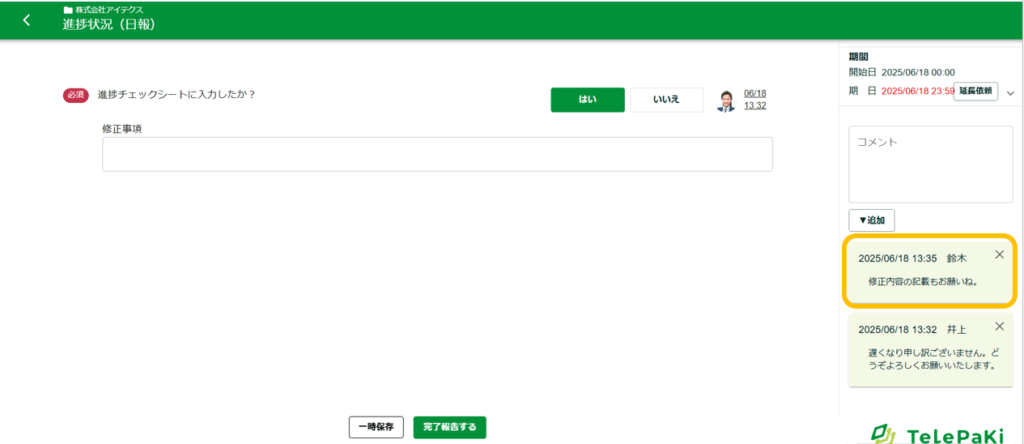This screenshot has height=444, width=1024.
Task: Expand the 期間 section chevron
Action: point(1010,93)
